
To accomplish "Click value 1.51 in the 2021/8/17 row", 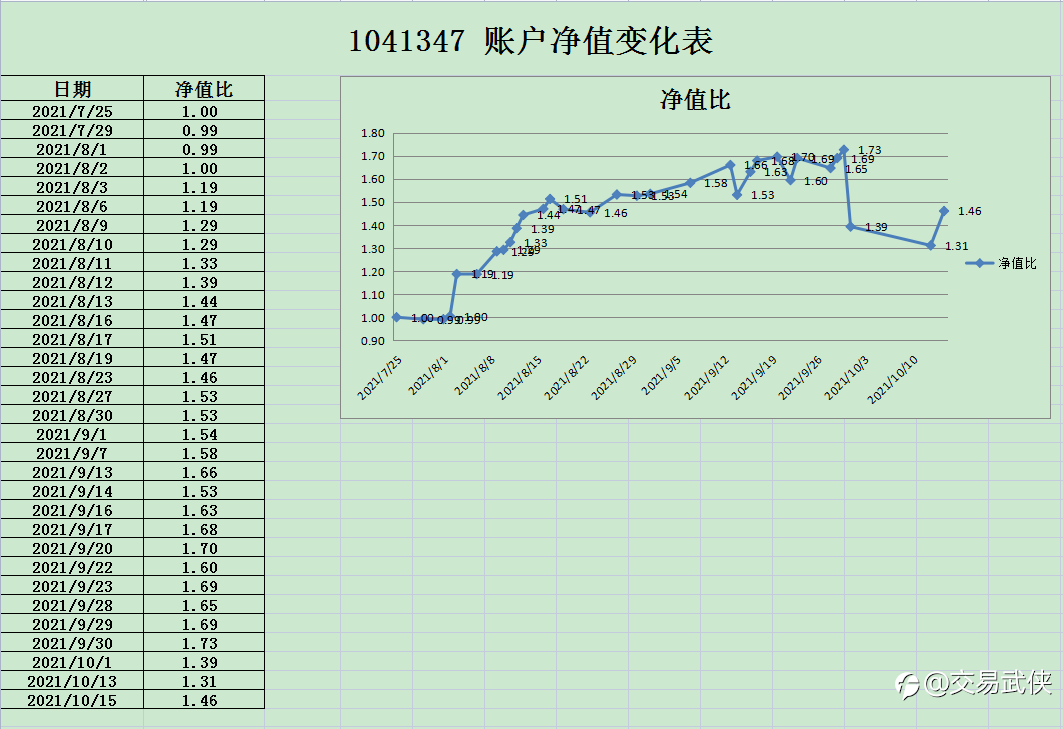I will [x=203, y=339].
